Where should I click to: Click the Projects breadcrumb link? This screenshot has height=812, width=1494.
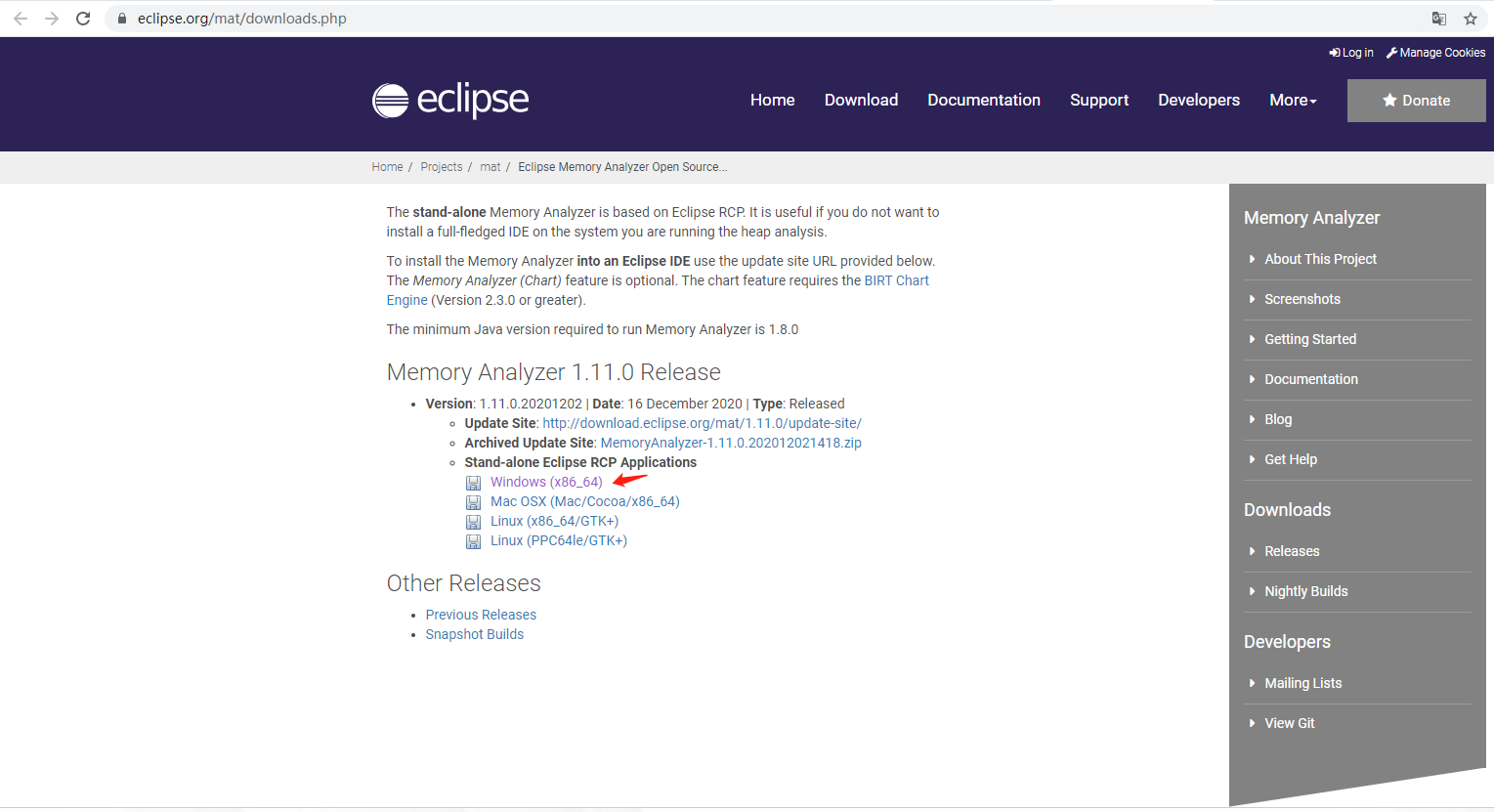[442, 167]
